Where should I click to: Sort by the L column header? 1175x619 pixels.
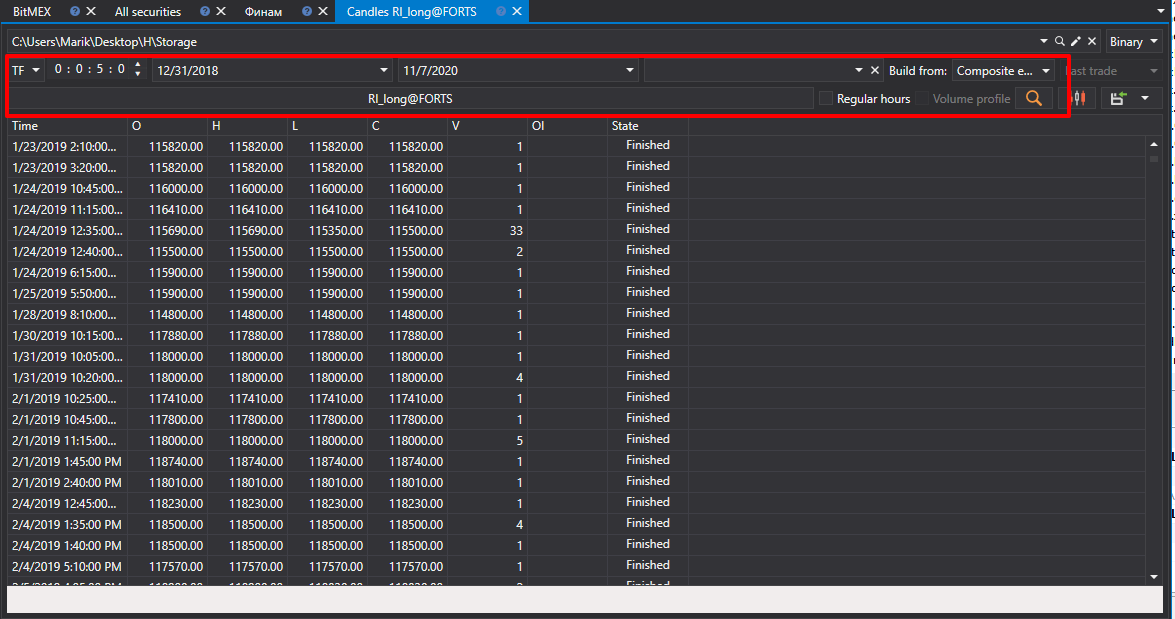coord(327,126)
